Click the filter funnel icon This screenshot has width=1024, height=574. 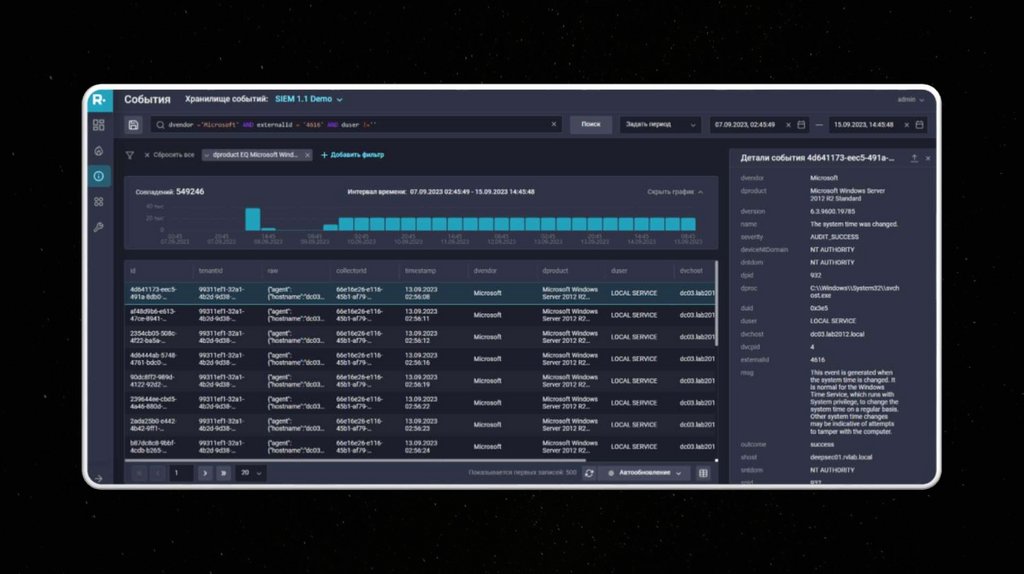tap(130, 155)
